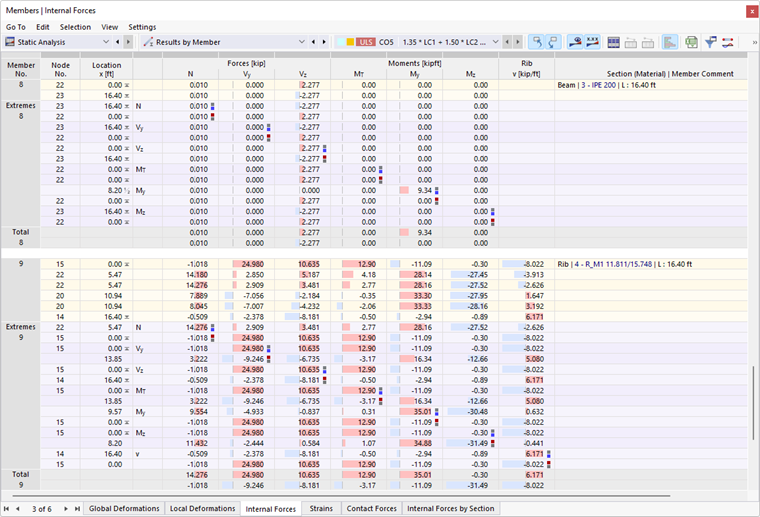Expand the toolbar overflow chevron
This screenshot has height=517, width=760.
pyautogui.click(x=754, y=42)
